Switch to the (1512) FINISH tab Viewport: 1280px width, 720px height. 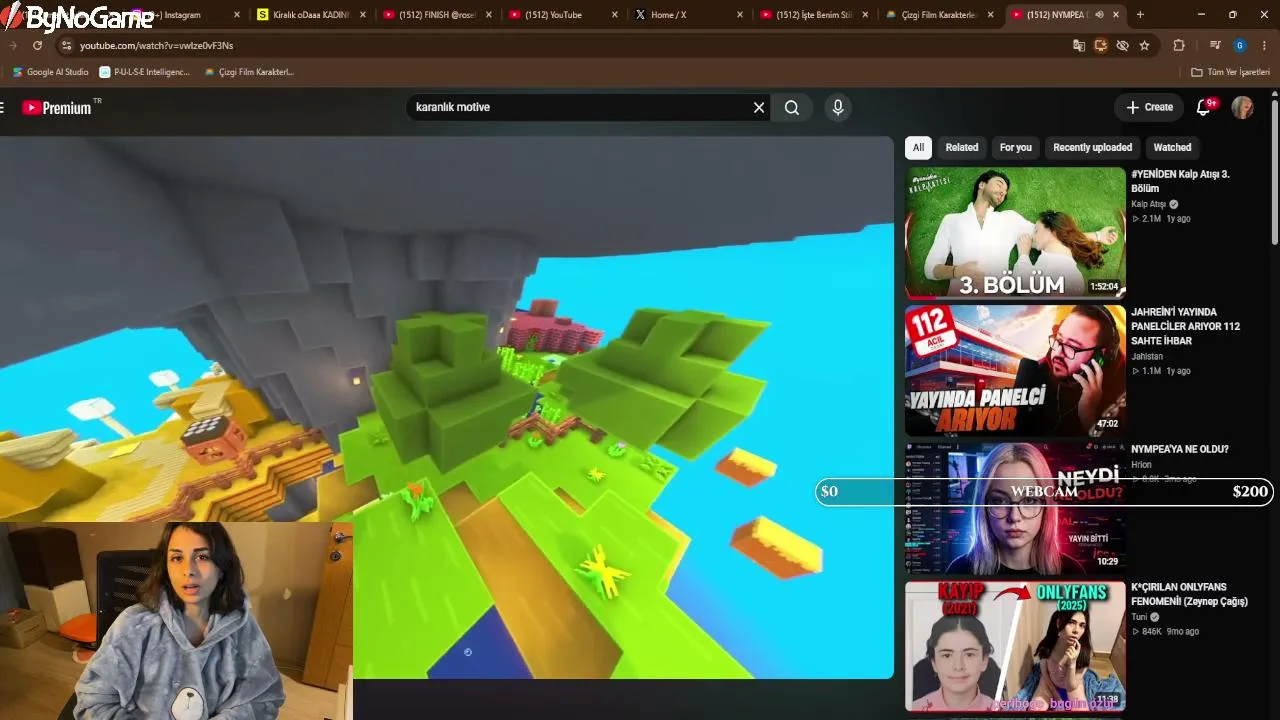pyautogui.click(x=436, y=15)
